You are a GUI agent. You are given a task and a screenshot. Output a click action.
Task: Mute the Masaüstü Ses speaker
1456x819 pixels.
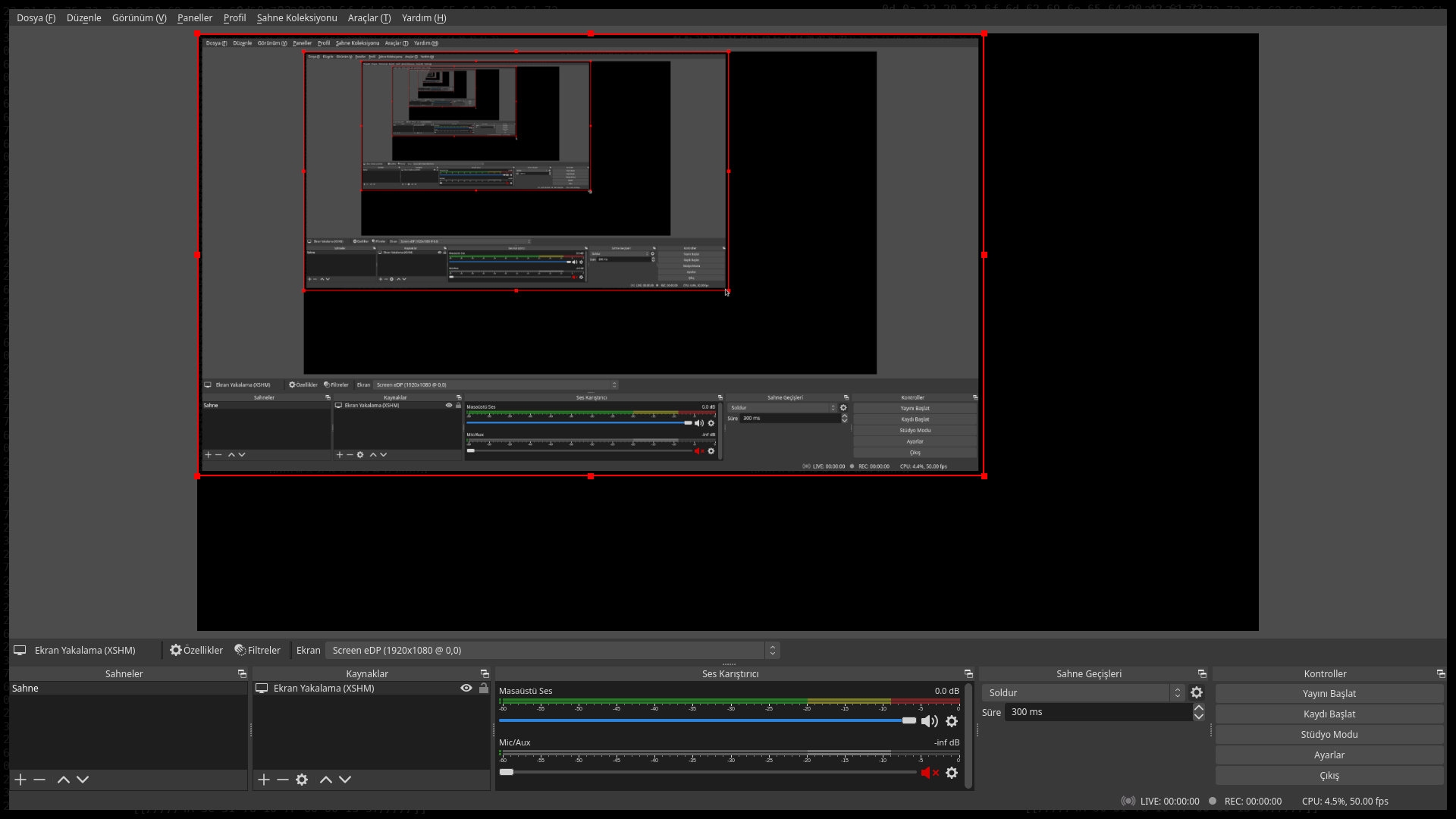pos(929,721)
